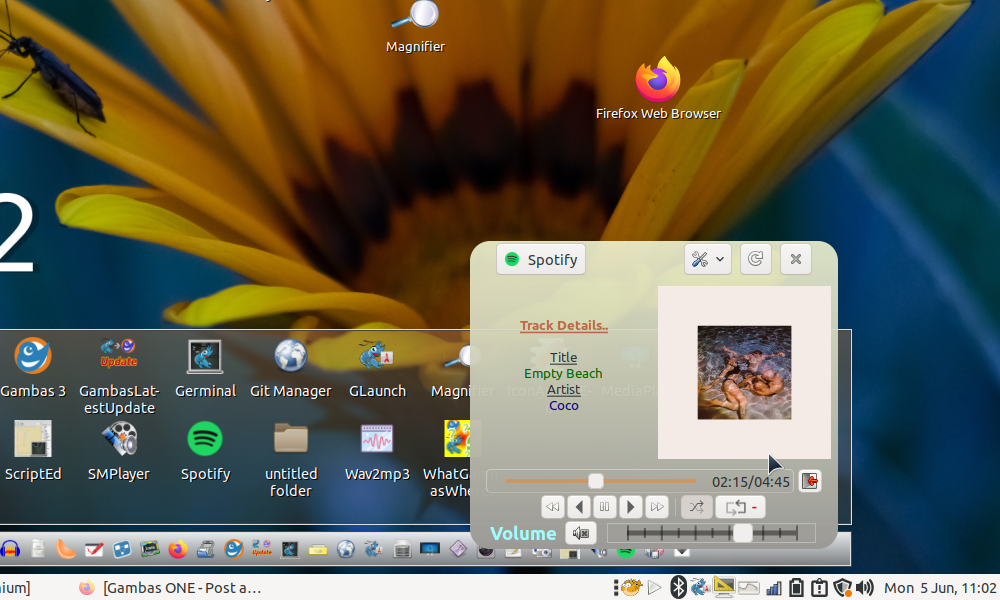Click the exit icon beside track time

click(x=810, y=481)
